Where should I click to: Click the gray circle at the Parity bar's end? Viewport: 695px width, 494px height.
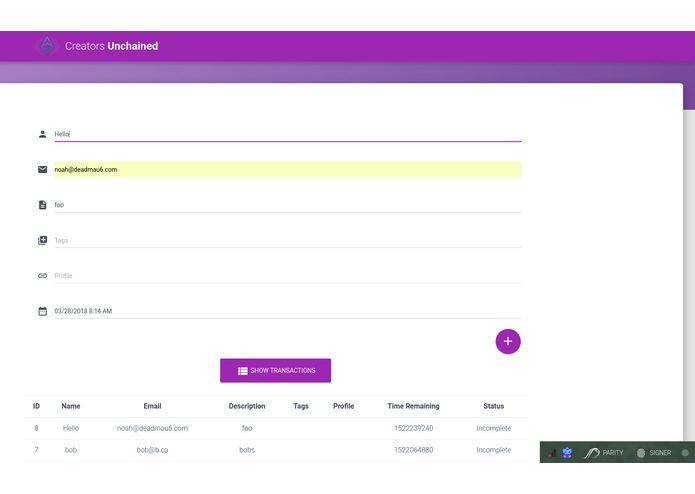[685, 453]
